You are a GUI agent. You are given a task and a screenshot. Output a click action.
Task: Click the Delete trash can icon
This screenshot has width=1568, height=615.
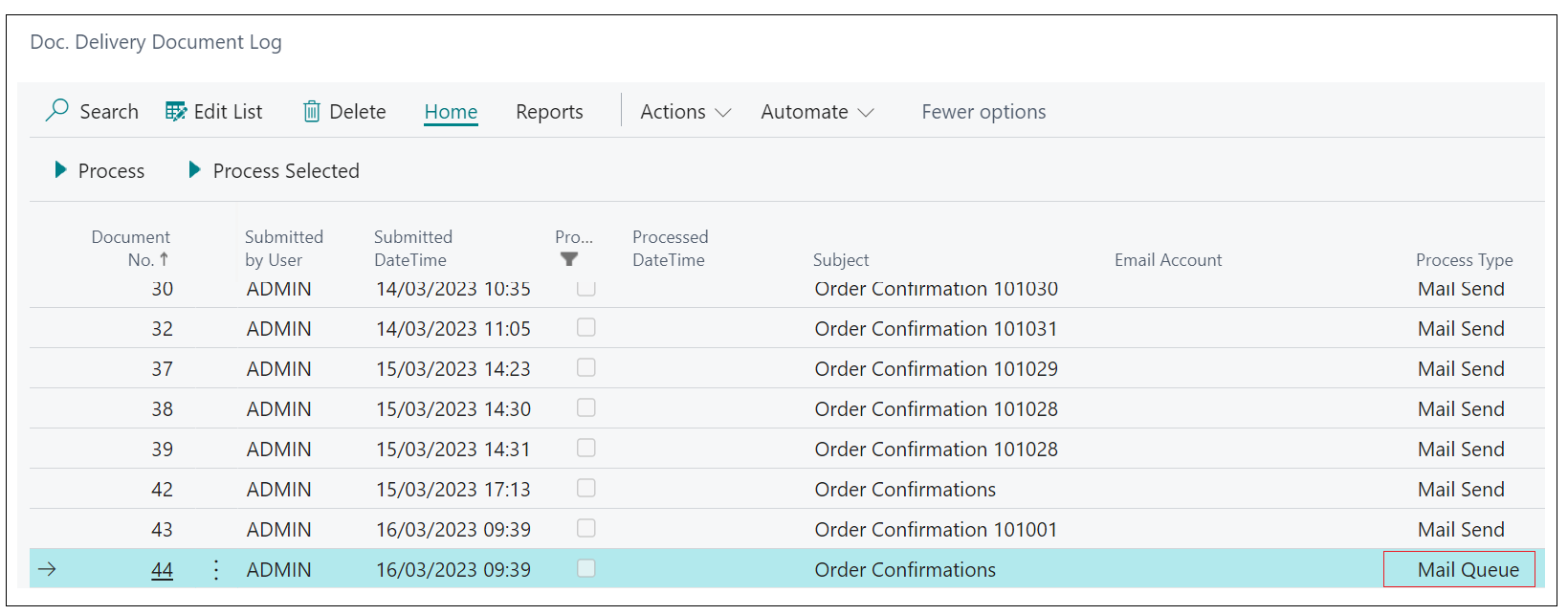click(x=312, y=112)
